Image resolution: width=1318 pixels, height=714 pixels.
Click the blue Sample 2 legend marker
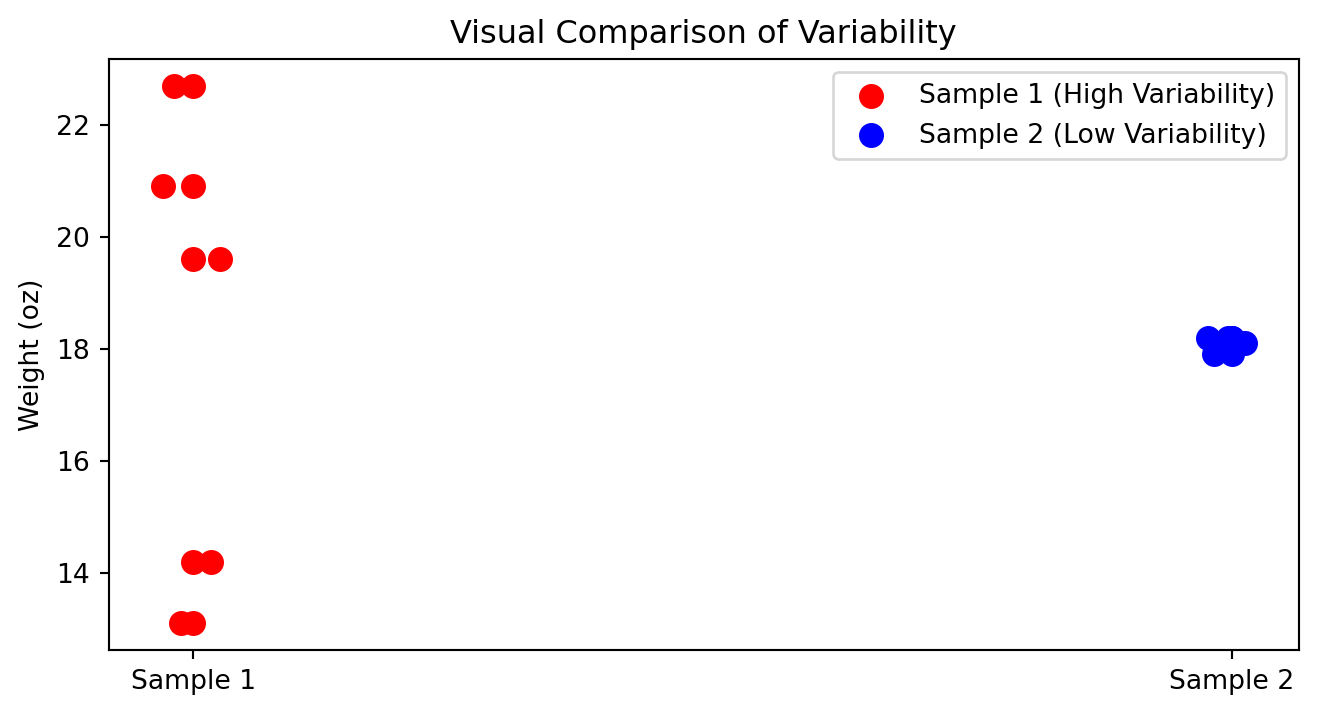[872, 135]
